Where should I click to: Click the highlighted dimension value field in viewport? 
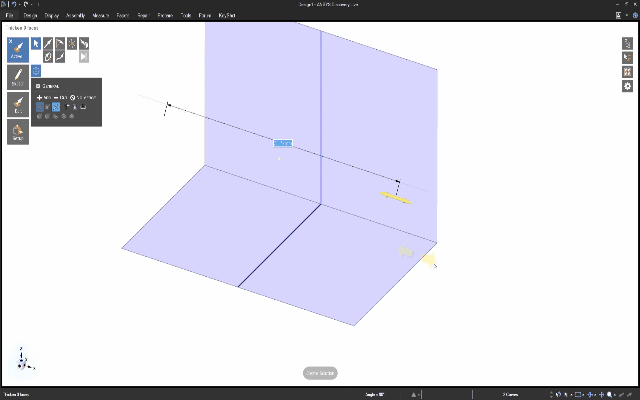tap(283, 143)
